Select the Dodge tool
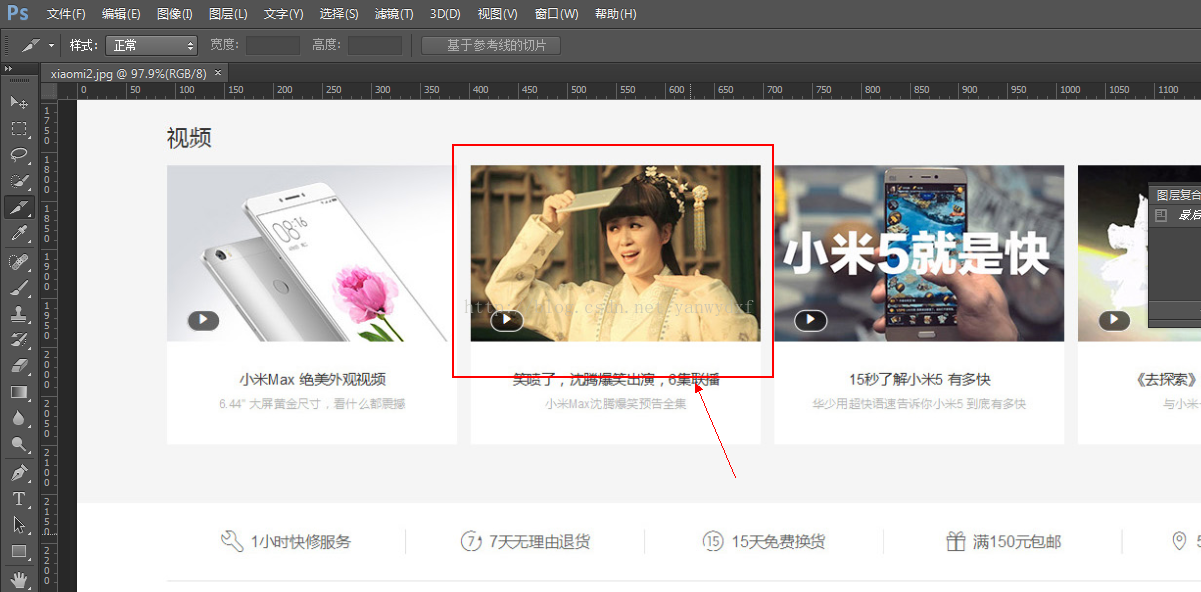Viewport: 1201px width, 592px height. pyautogui.click(x=19, y=444)
